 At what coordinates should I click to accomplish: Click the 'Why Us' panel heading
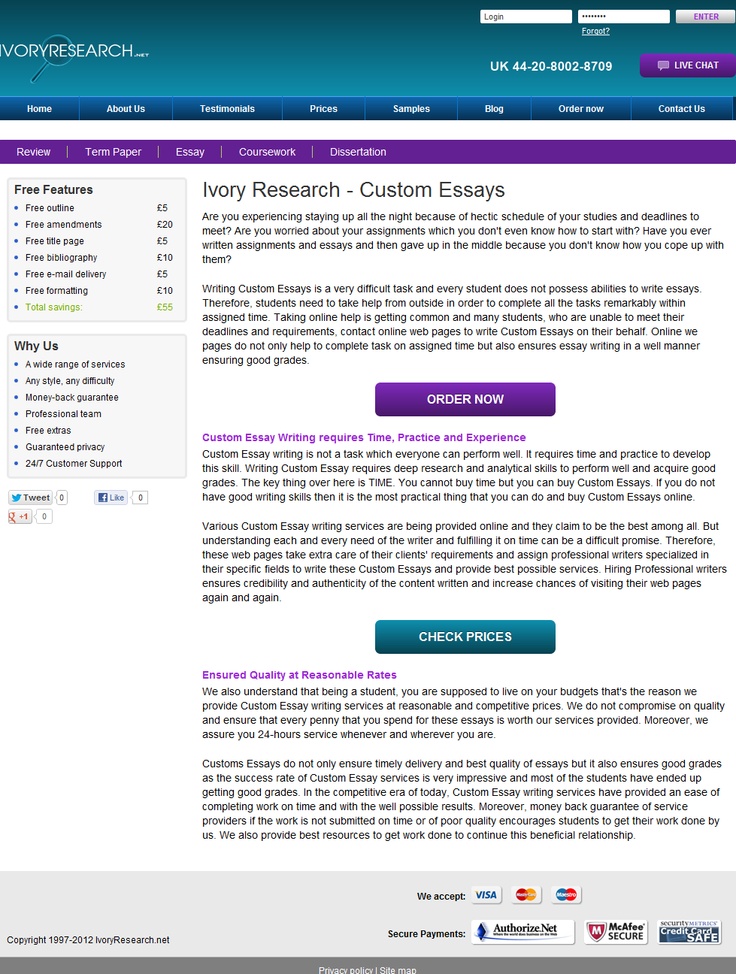(36, 346)
